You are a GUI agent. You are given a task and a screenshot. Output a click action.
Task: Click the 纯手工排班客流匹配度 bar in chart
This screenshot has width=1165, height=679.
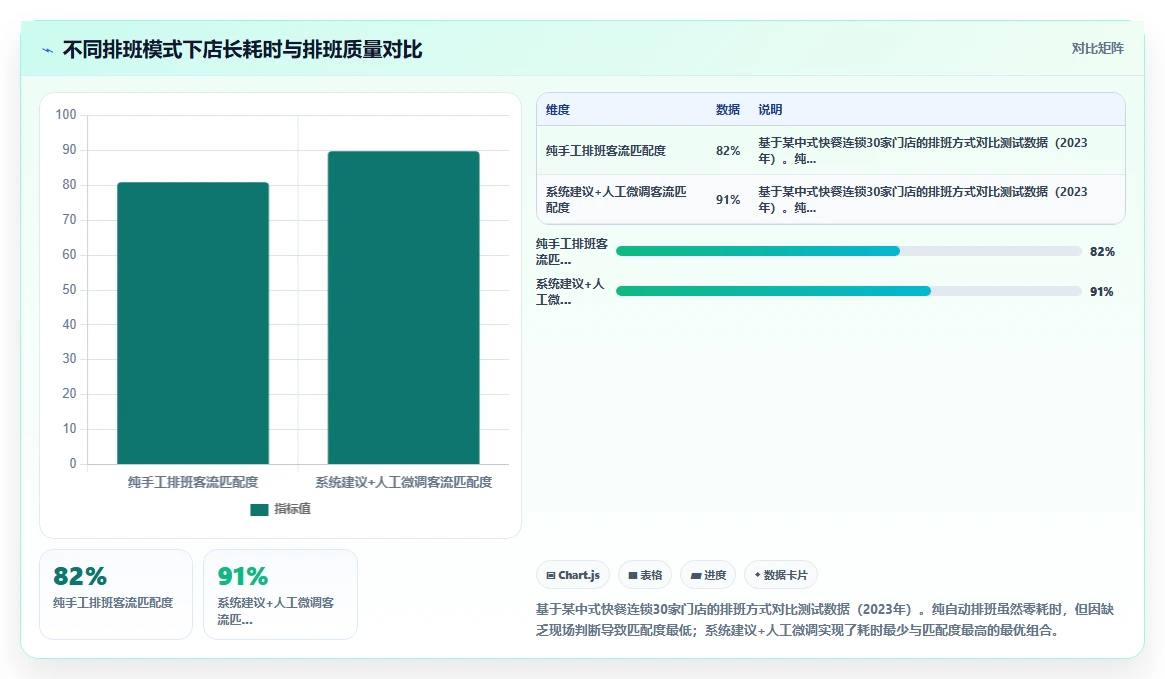click(x=193, y=323)
